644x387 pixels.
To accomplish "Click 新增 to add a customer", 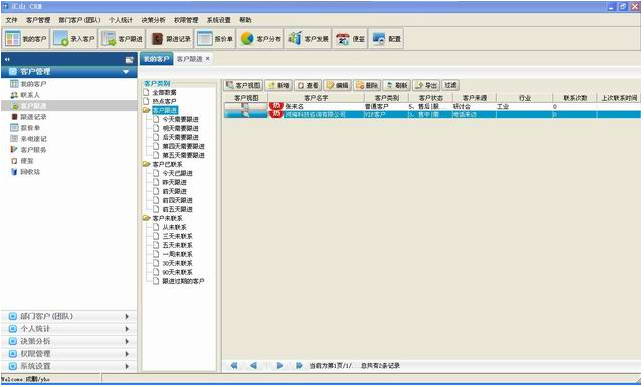I will point(278,85).
